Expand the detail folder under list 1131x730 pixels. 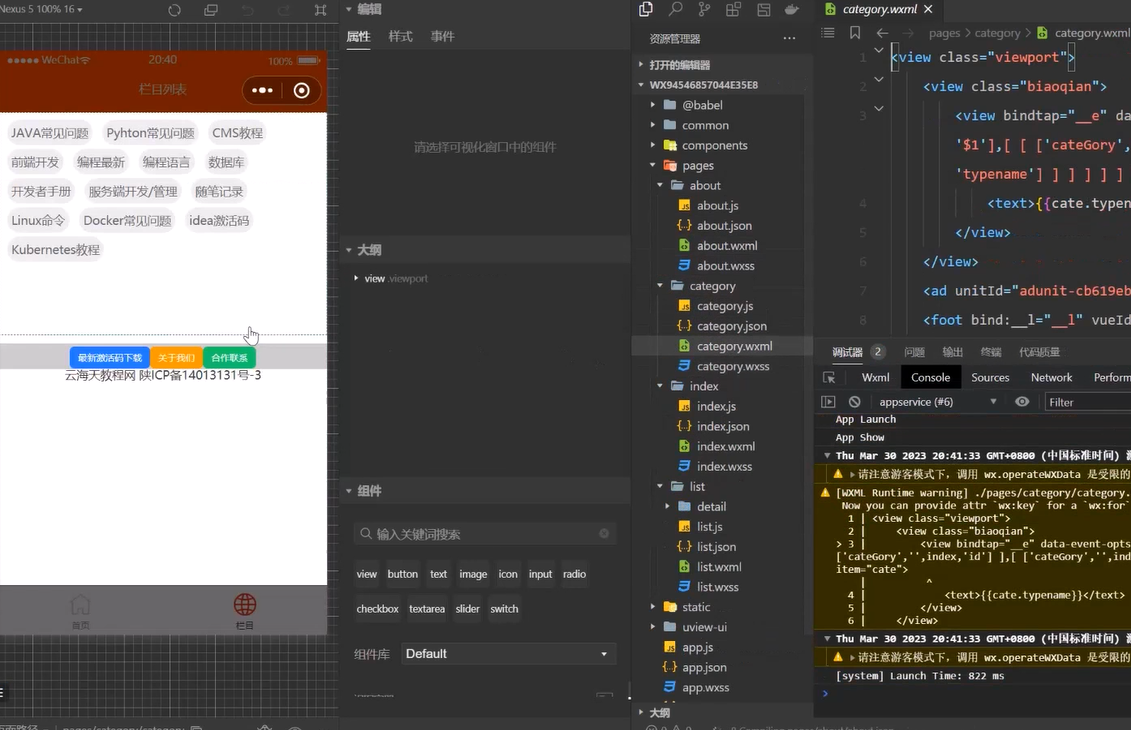667,506
